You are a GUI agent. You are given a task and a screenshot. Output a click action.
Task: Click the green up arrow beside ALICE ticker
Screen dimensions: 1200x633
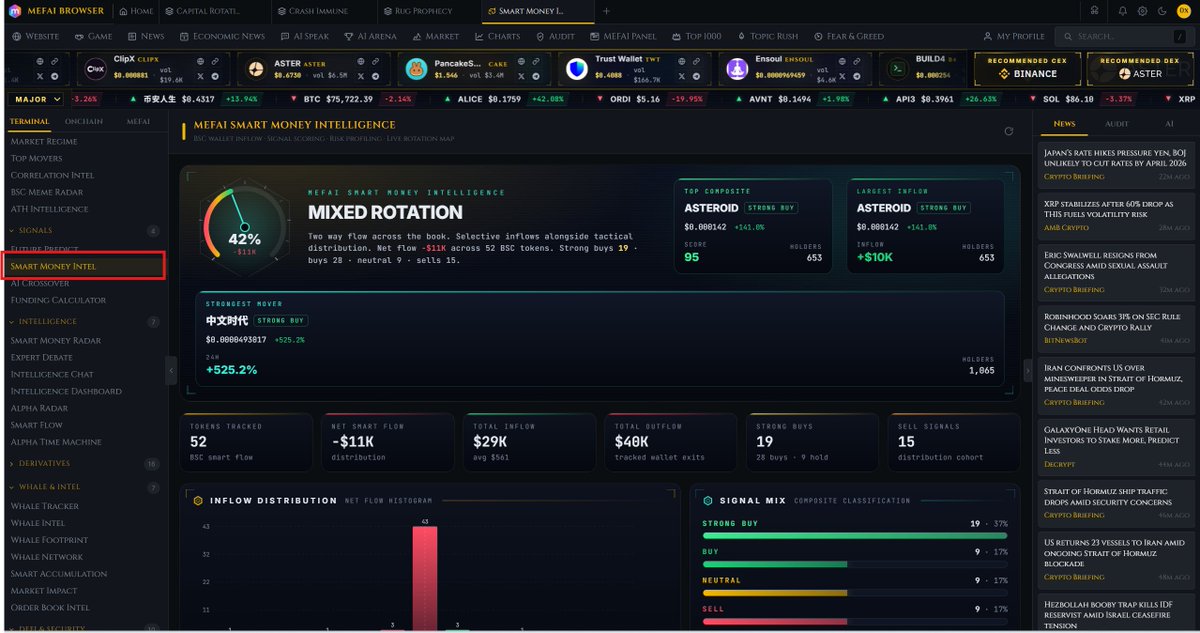[x=450, y=99]
